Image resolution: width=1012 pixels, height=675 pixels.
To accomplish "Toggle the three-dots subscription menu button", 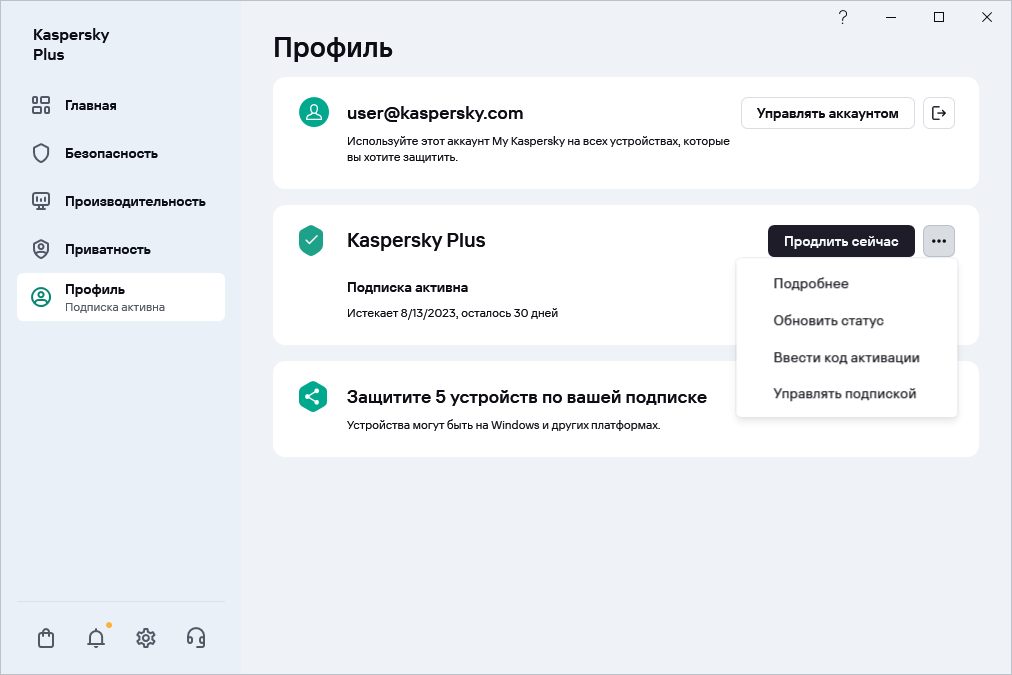I will [938, 241].
